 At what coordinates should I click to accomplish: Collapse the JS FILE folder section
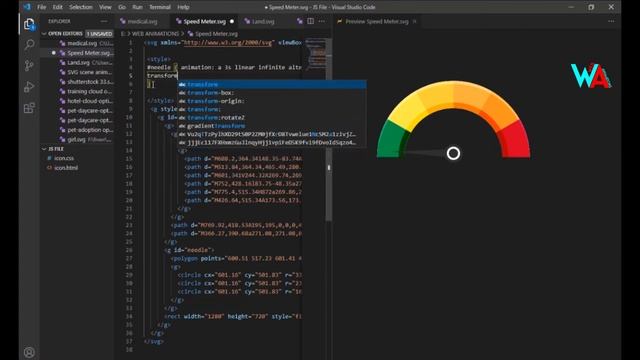pyautogui.click(x=44, y=149)
